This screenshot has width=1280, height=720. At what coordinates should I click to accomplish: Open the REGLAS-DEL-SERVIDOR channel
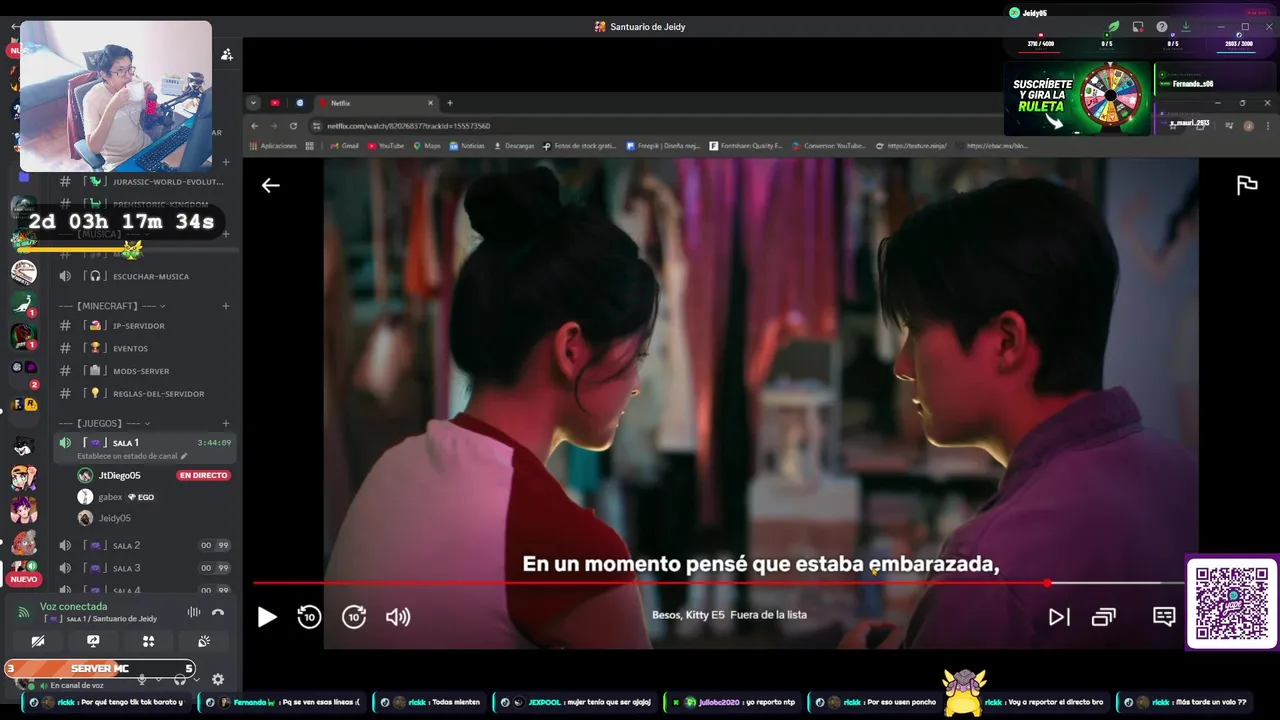[144, 394]
